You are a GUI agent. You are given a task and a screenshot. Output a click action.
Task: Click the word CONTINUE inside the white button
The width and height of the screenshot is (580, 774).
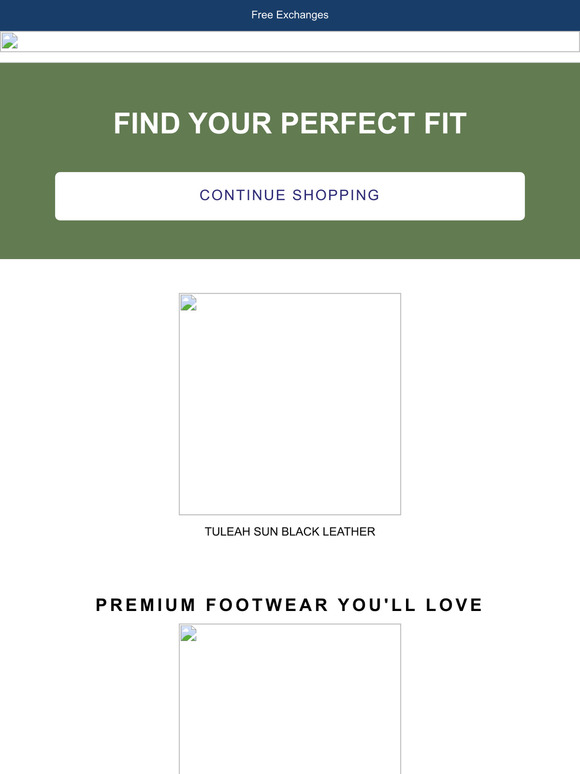tap(242, 195)
